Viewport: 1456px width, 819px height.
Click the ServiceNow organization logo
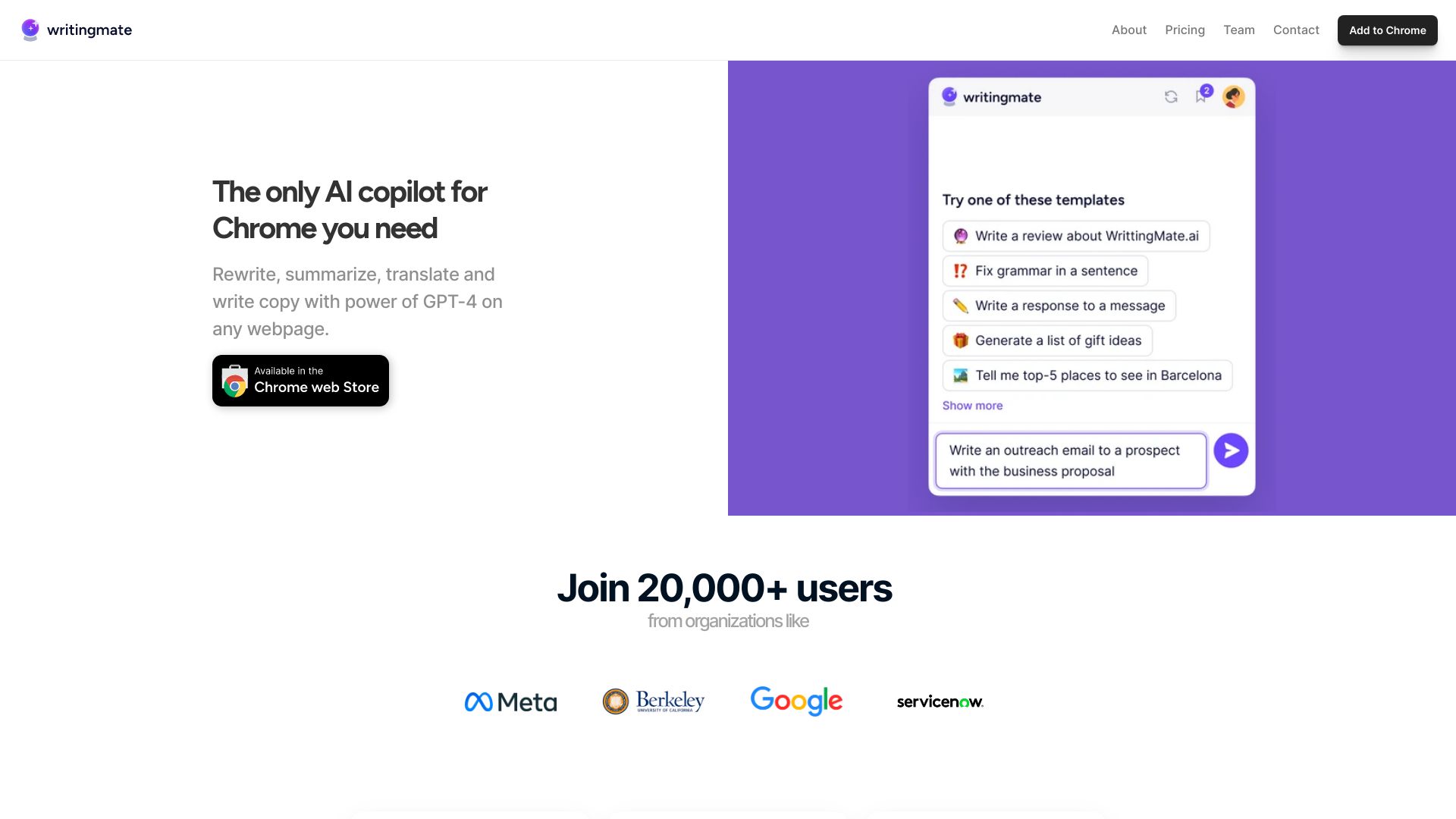pos(939,701)
